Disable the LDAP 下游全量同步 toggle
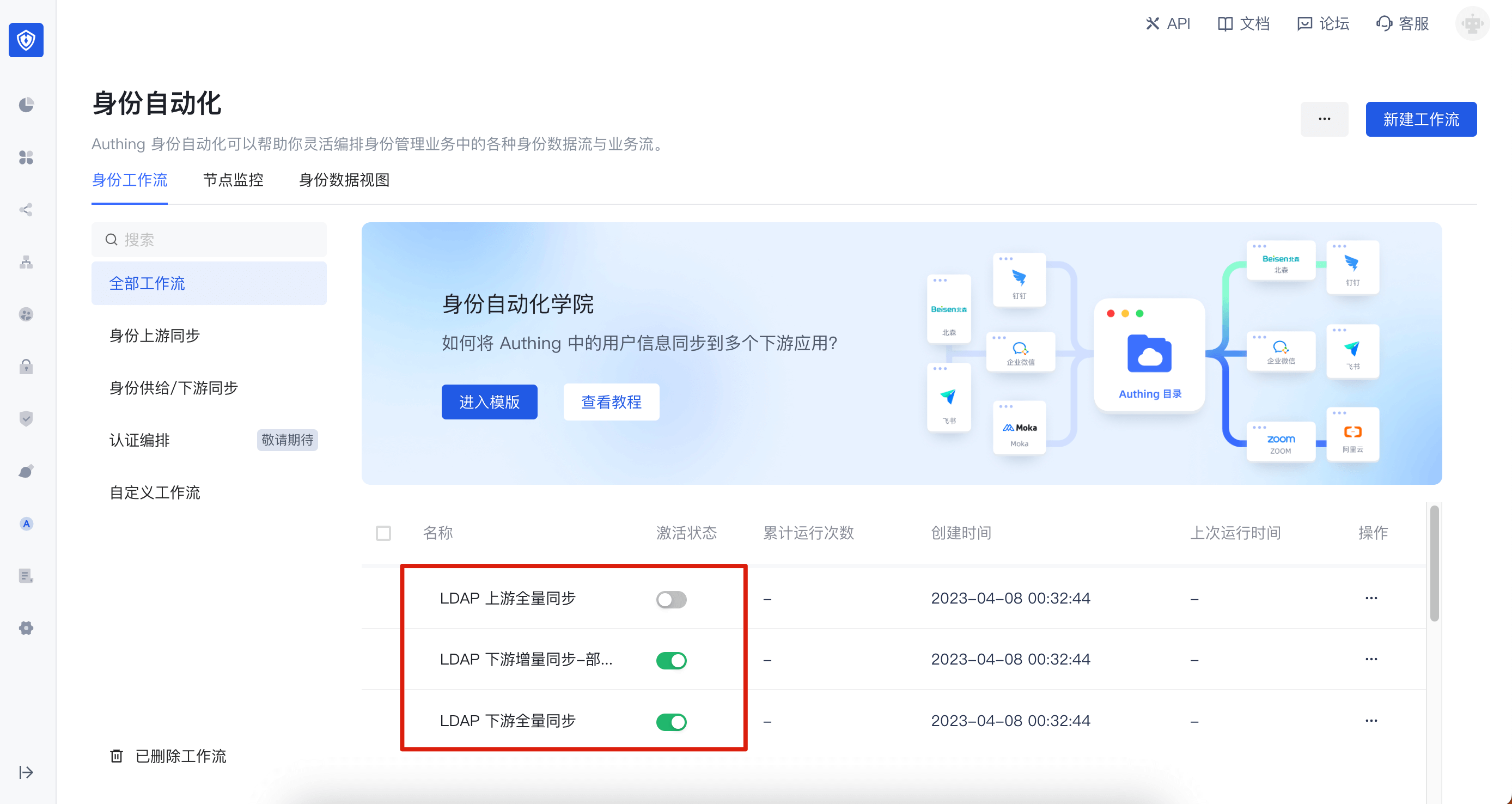 [671, 721]
